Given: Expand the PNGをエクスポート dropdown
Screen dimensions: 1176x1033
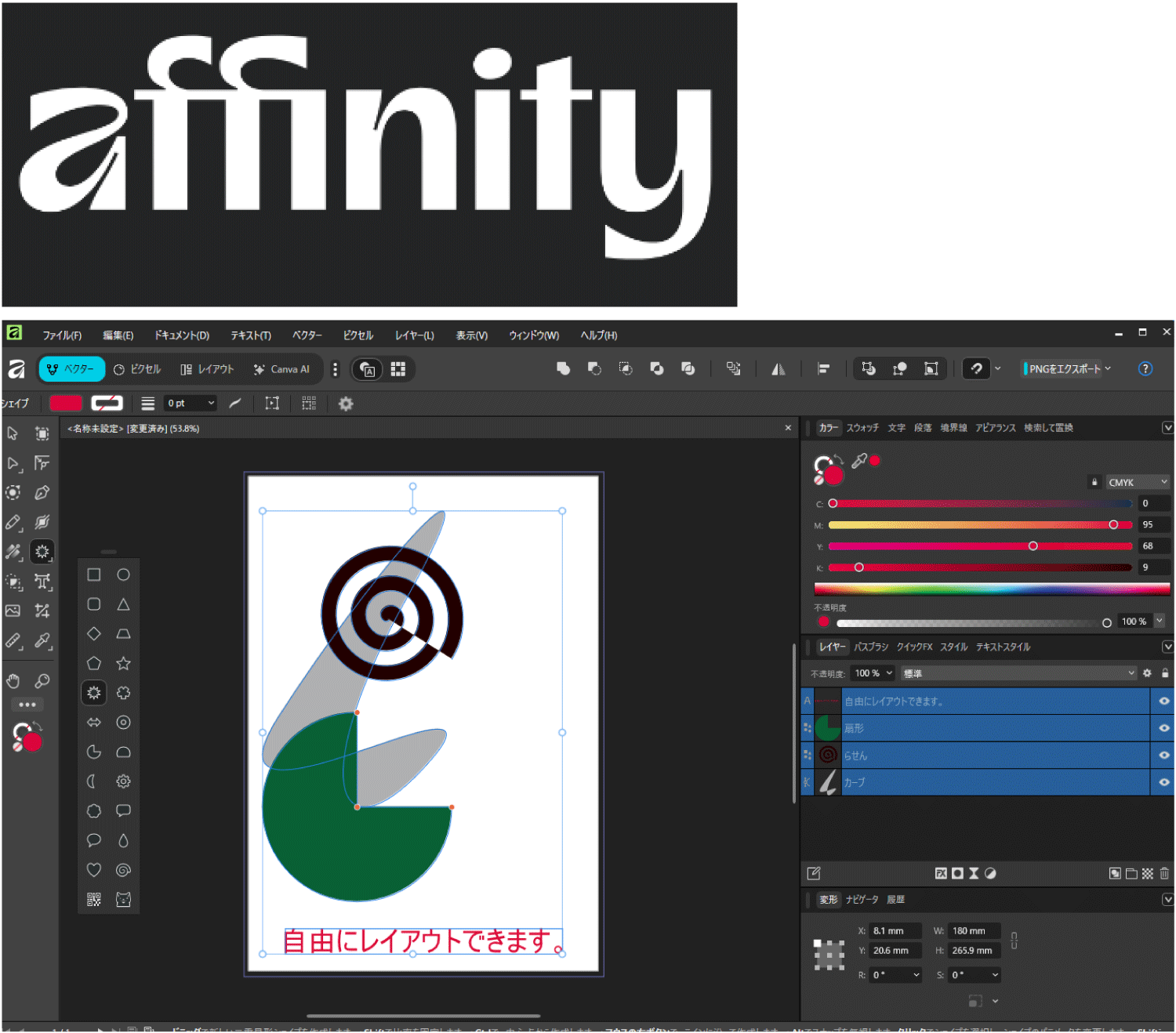Looking at the screenshot, I should click(x=1107, y=368).
